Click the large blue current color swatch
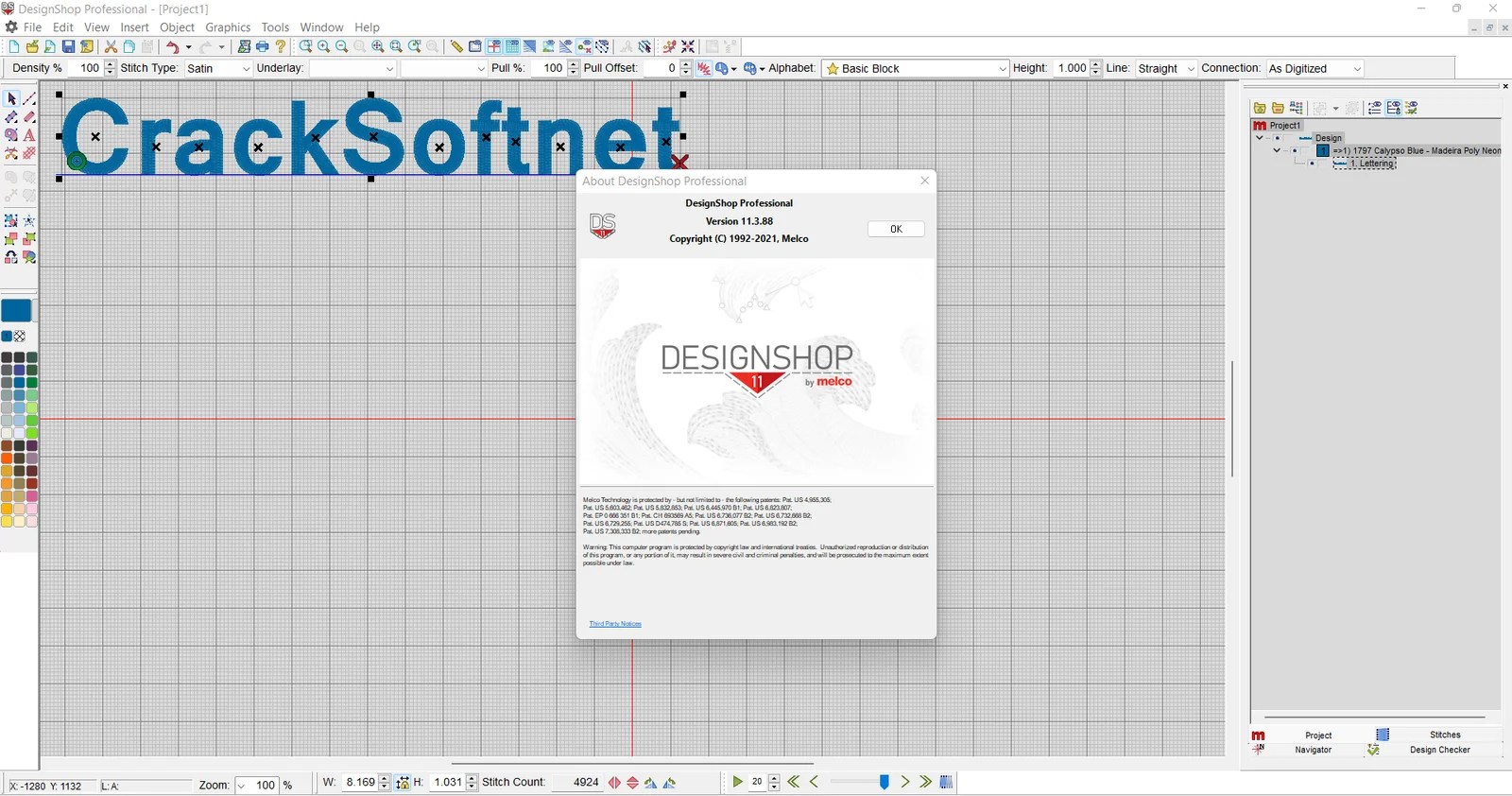 16,310
